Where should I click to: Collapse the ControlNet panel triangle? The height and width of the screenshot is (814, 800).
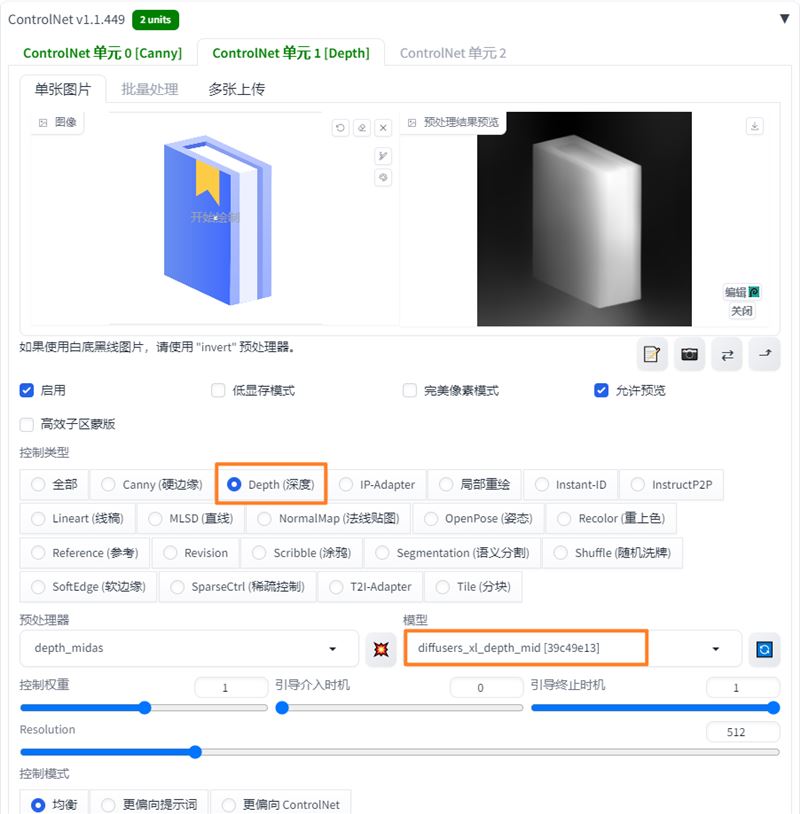[784, 19]
